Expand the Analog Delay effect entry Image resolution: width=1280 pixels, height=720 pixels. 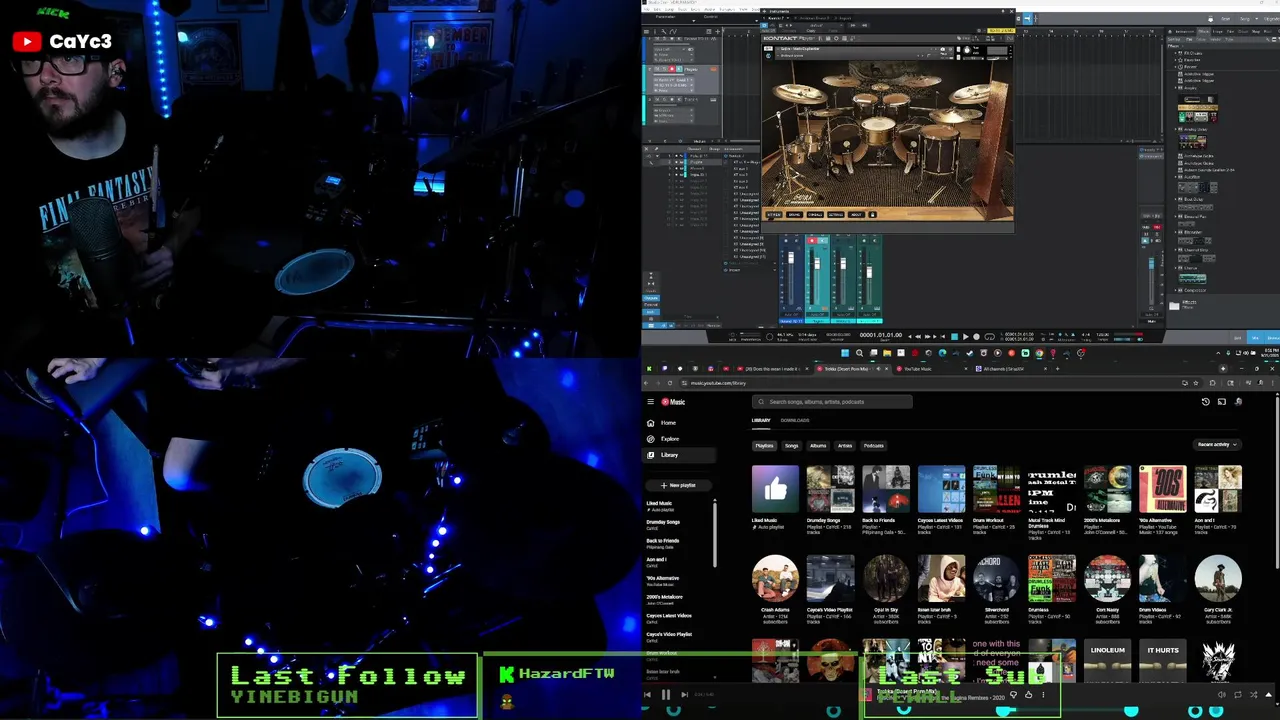click(x=1175, y=129)
